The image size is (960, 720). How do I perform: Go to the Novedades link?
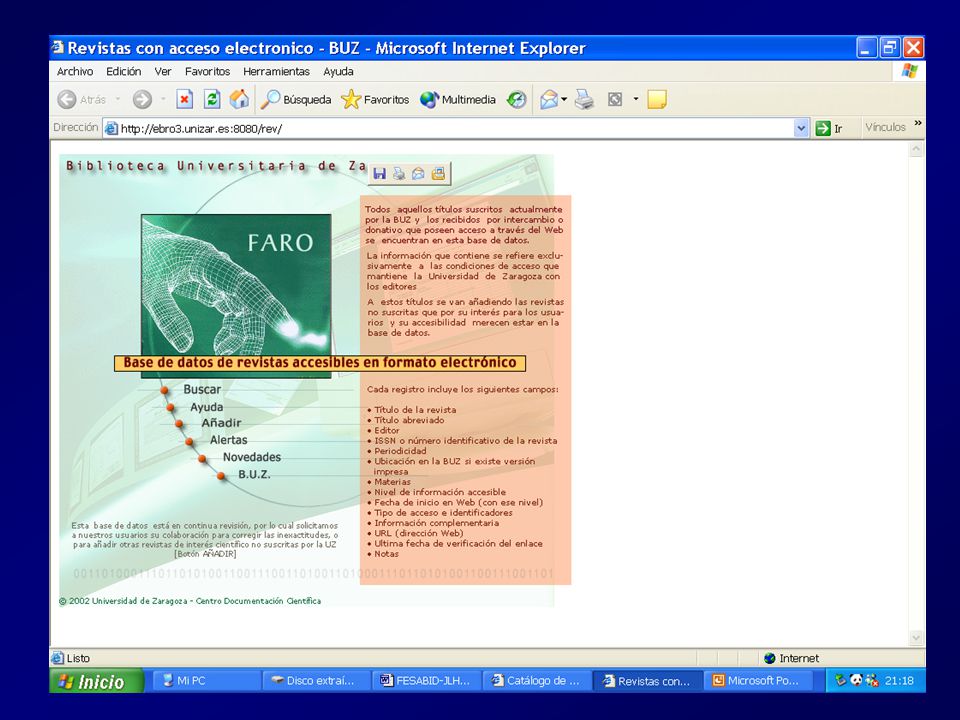tap(252, 457)
